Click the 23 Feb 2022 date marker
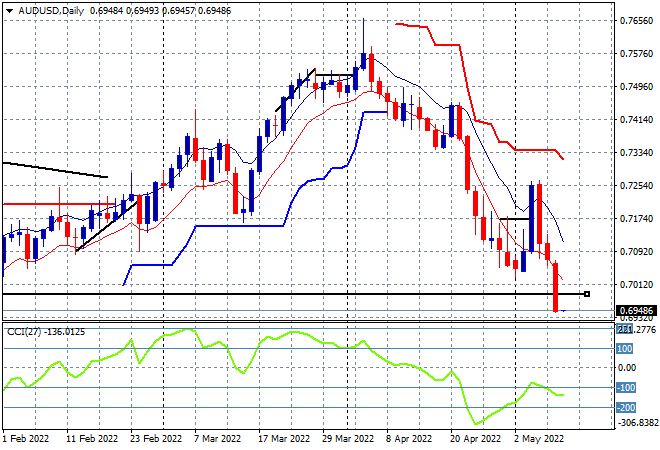The image size is (660, 450). click(x=158, y=438)
